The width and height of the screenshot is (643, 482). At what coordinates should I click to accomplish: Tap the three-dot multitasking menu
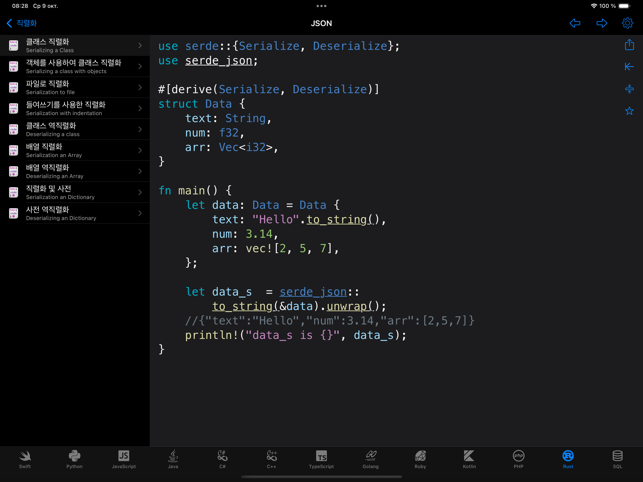(321, 6)
